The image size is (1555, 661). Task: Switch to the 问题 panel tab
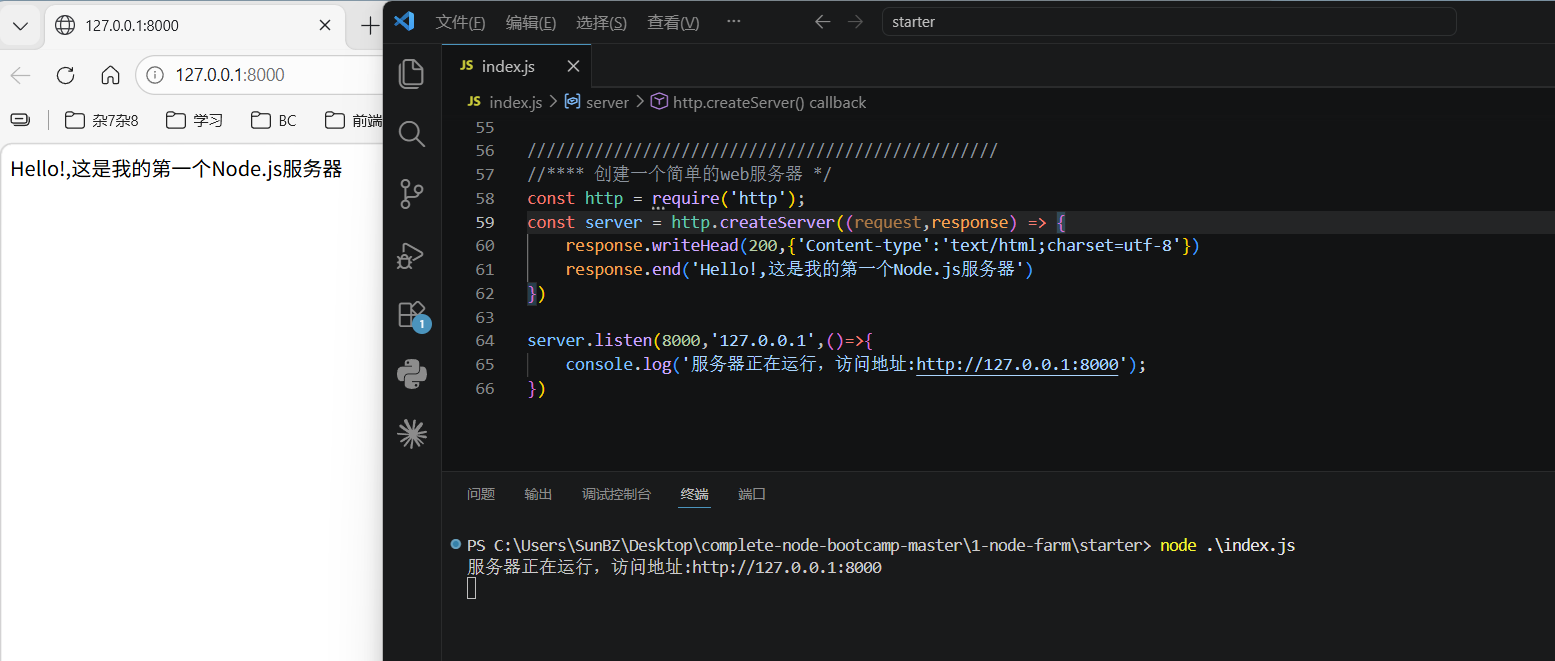pos(481,494)
